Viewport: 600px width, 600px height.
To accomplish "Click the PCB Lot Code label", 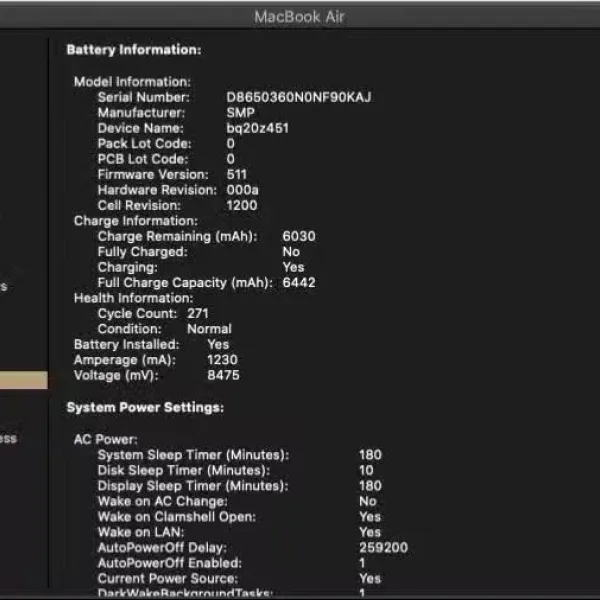I will click(x=143, y=159).
